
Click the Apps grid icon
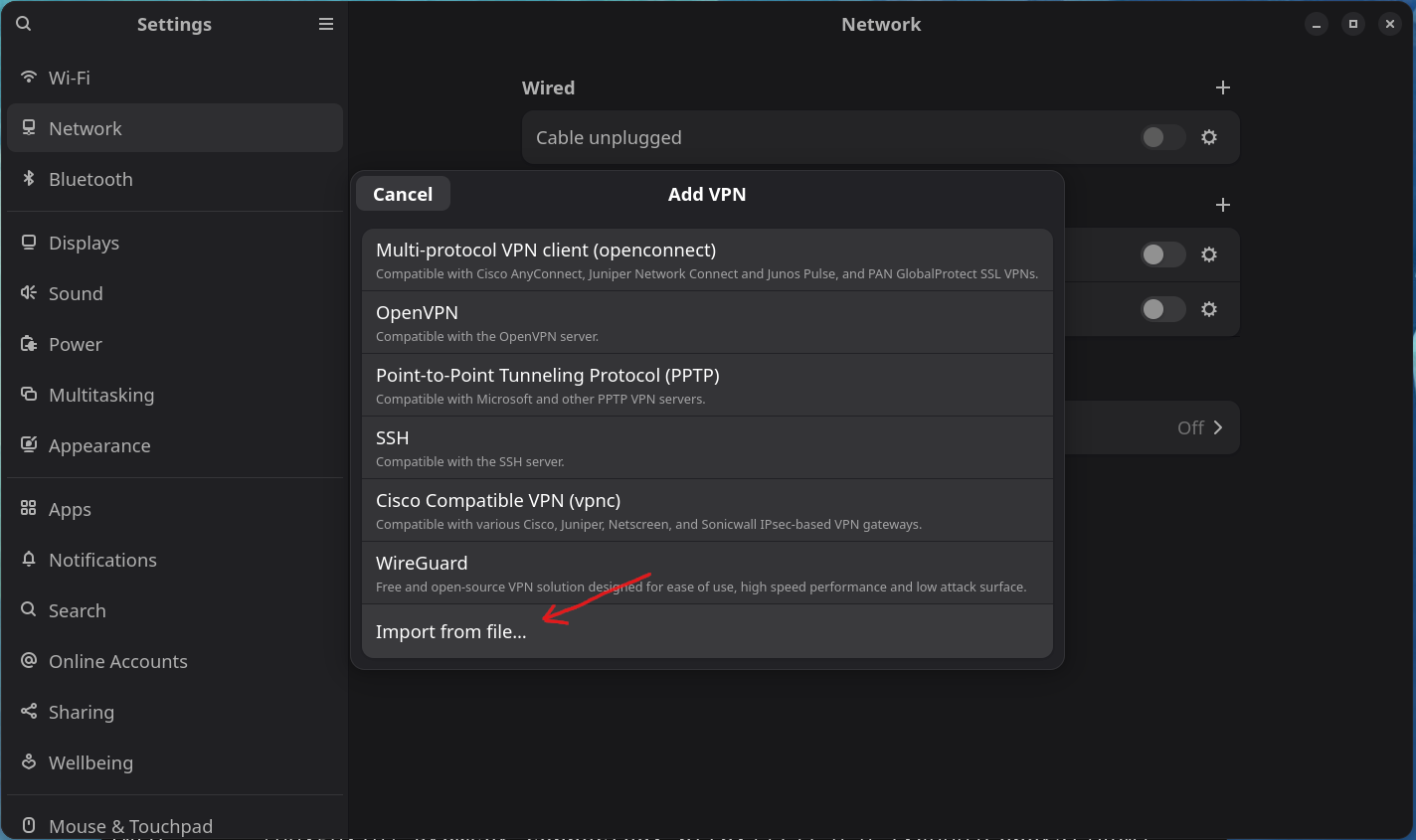coord(29,509)
